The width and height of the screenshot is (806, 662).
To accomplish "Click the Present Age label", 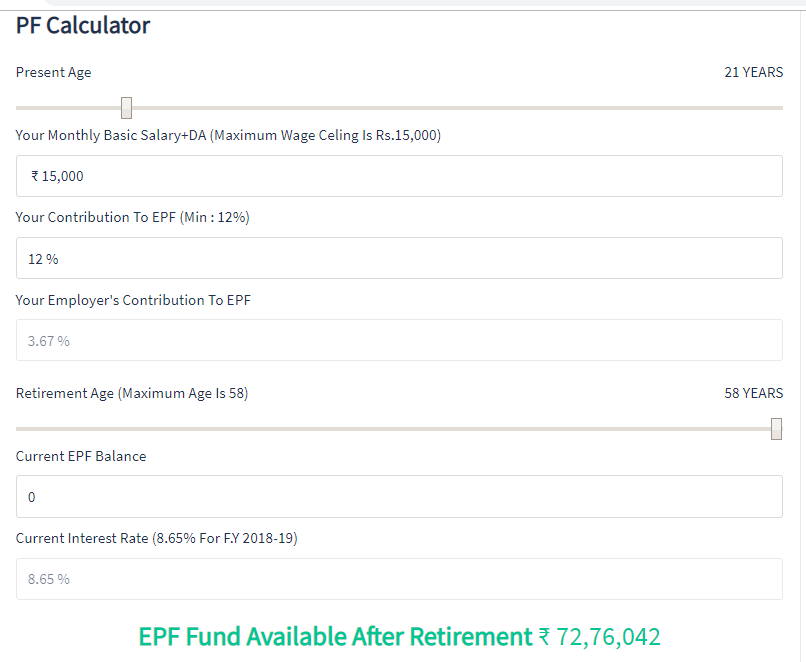I will click(x=53, y=72).
